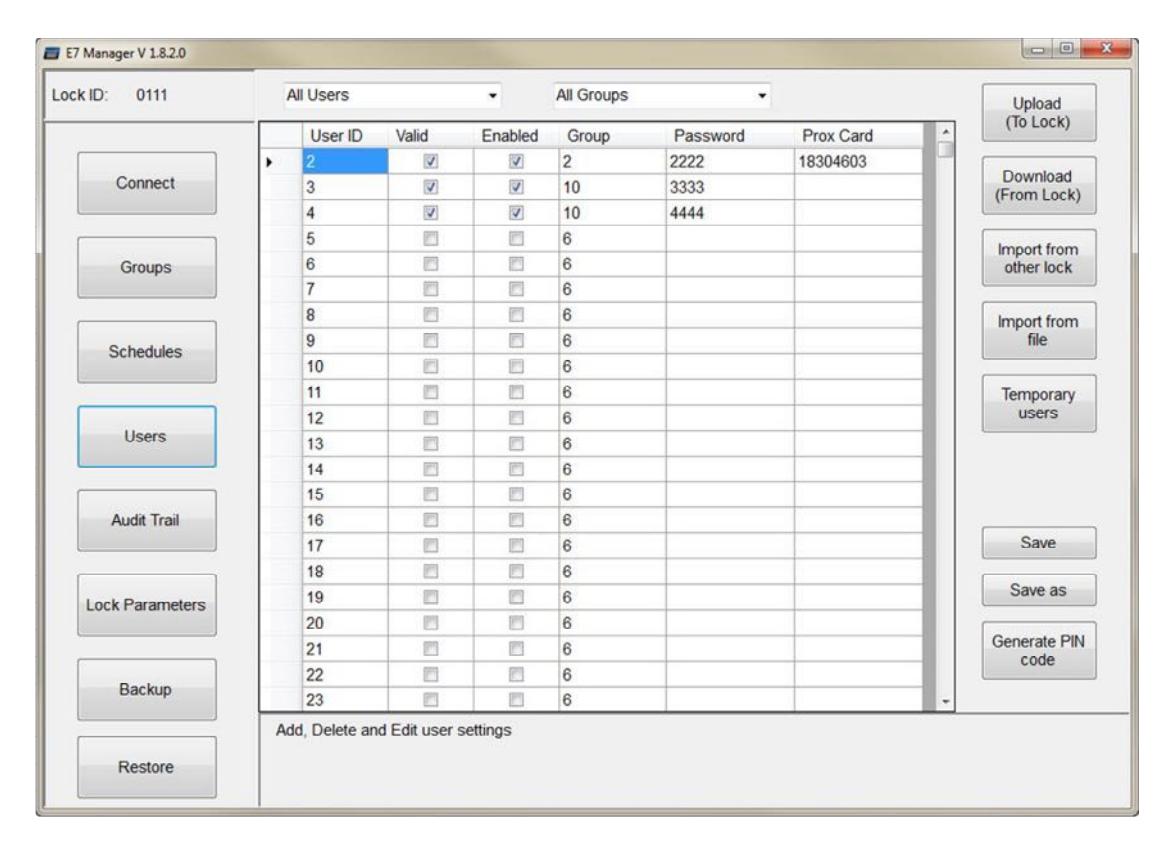Image resolution: width=1171 pixels, height=844 pixels.
Task: Check Valid for user 15
Action: tap(431, 494)
